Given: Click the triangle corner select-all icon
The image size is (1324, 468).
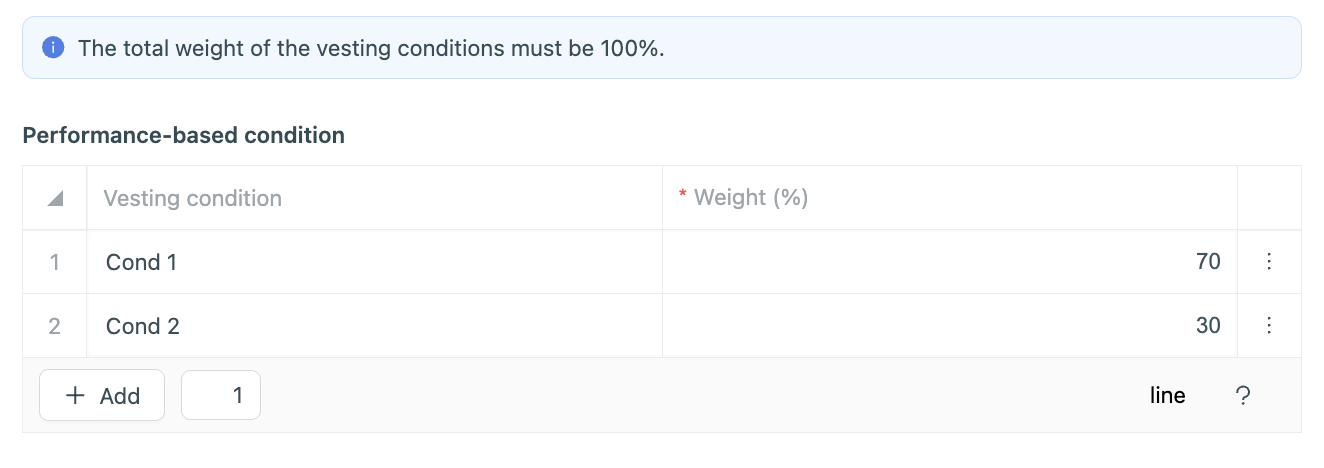Looking at the screenshot, I should pos(55,199).
